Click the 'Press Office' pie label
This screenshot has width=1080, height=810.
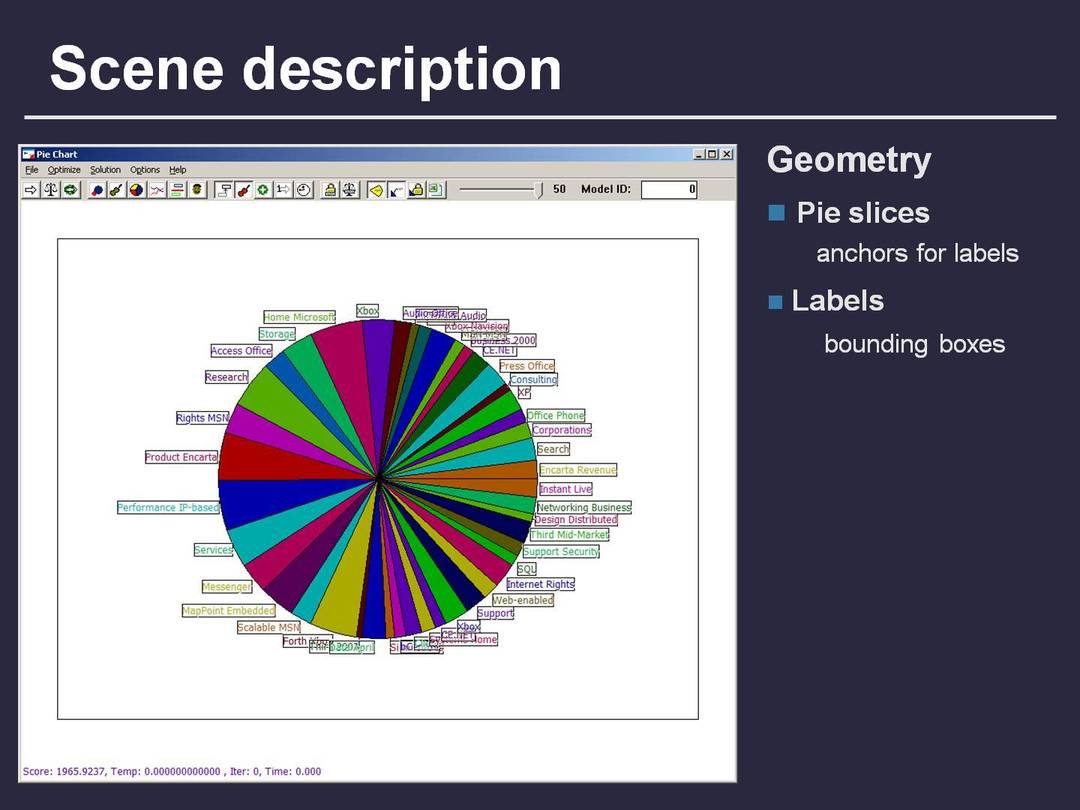(x=527, y=366)
